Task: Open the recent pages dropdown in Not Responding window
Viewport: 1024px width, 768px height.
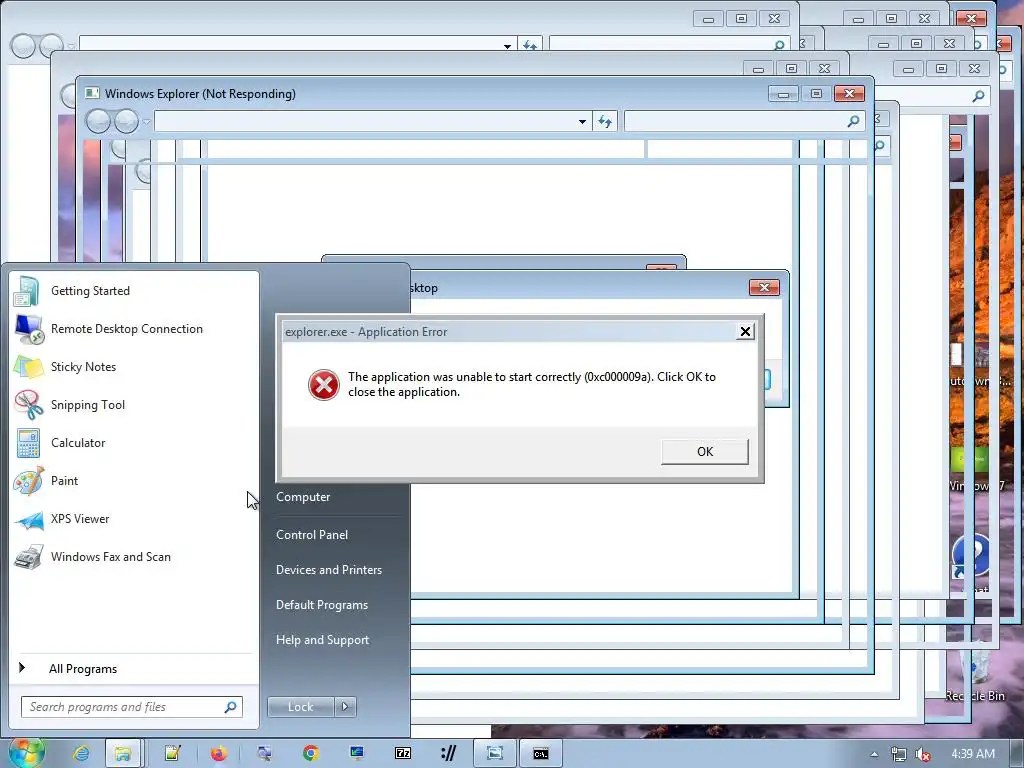Action: coord(146,122)
